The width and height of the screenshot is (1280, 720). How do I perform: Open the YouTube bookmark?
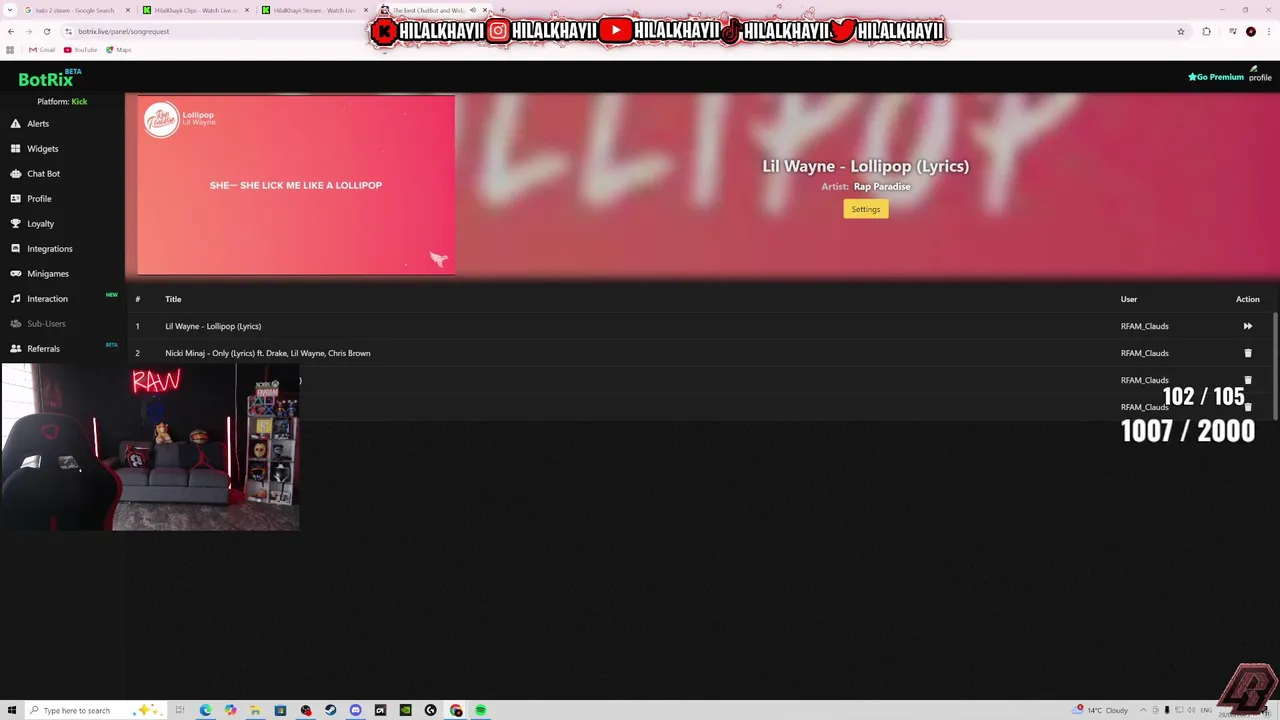click(x=80, y=50)
